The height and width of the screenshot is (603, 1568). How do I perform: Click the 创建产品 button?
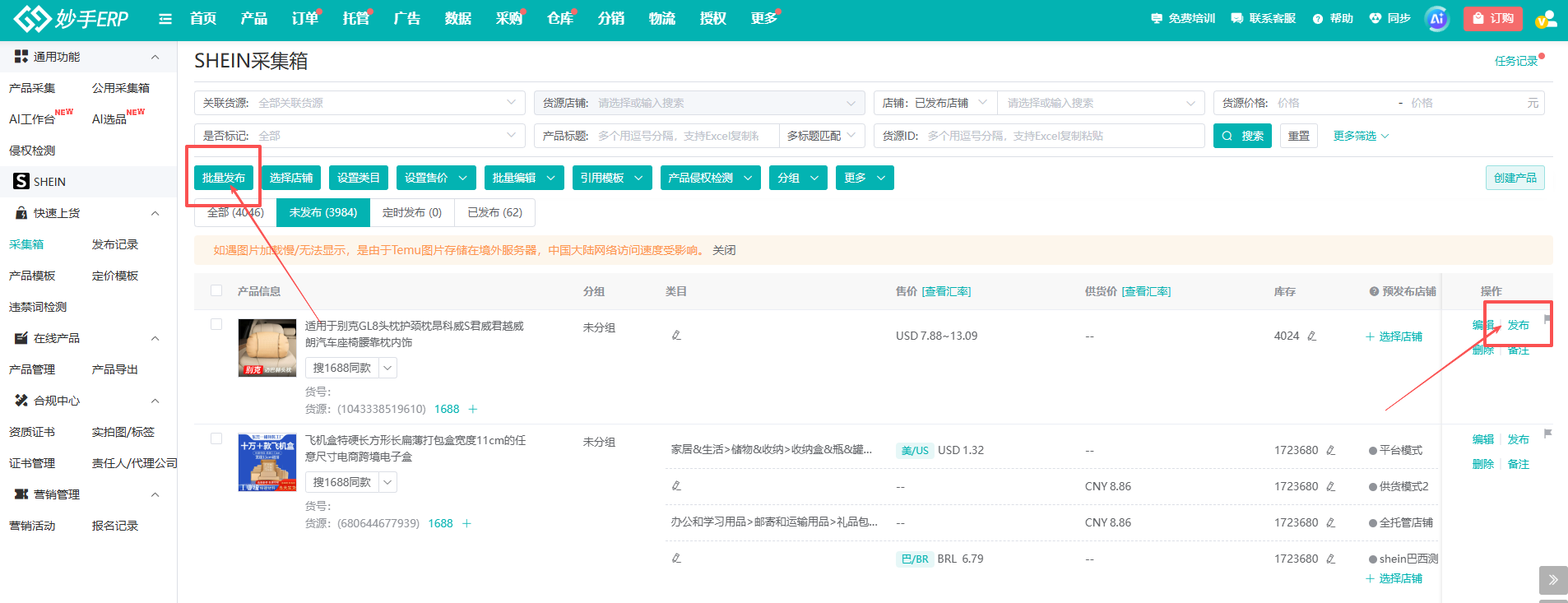tap(1515, 178)
